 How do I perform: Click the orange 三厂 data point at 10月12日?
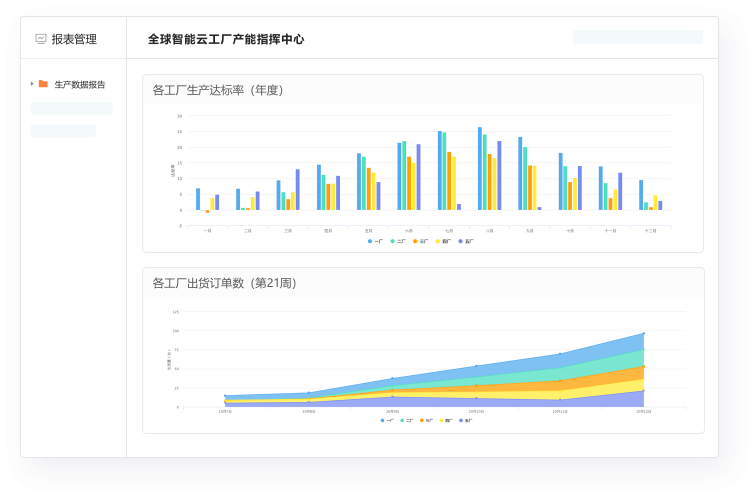(644, 367)
